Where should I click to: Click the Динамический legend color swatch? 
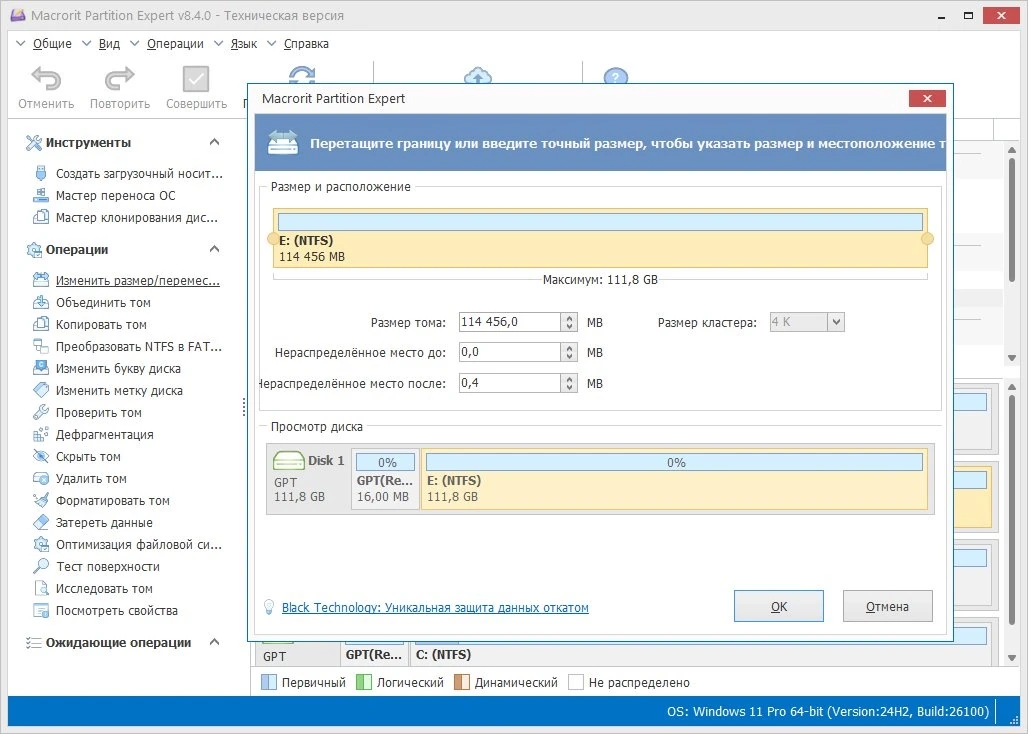coord(462,682)
